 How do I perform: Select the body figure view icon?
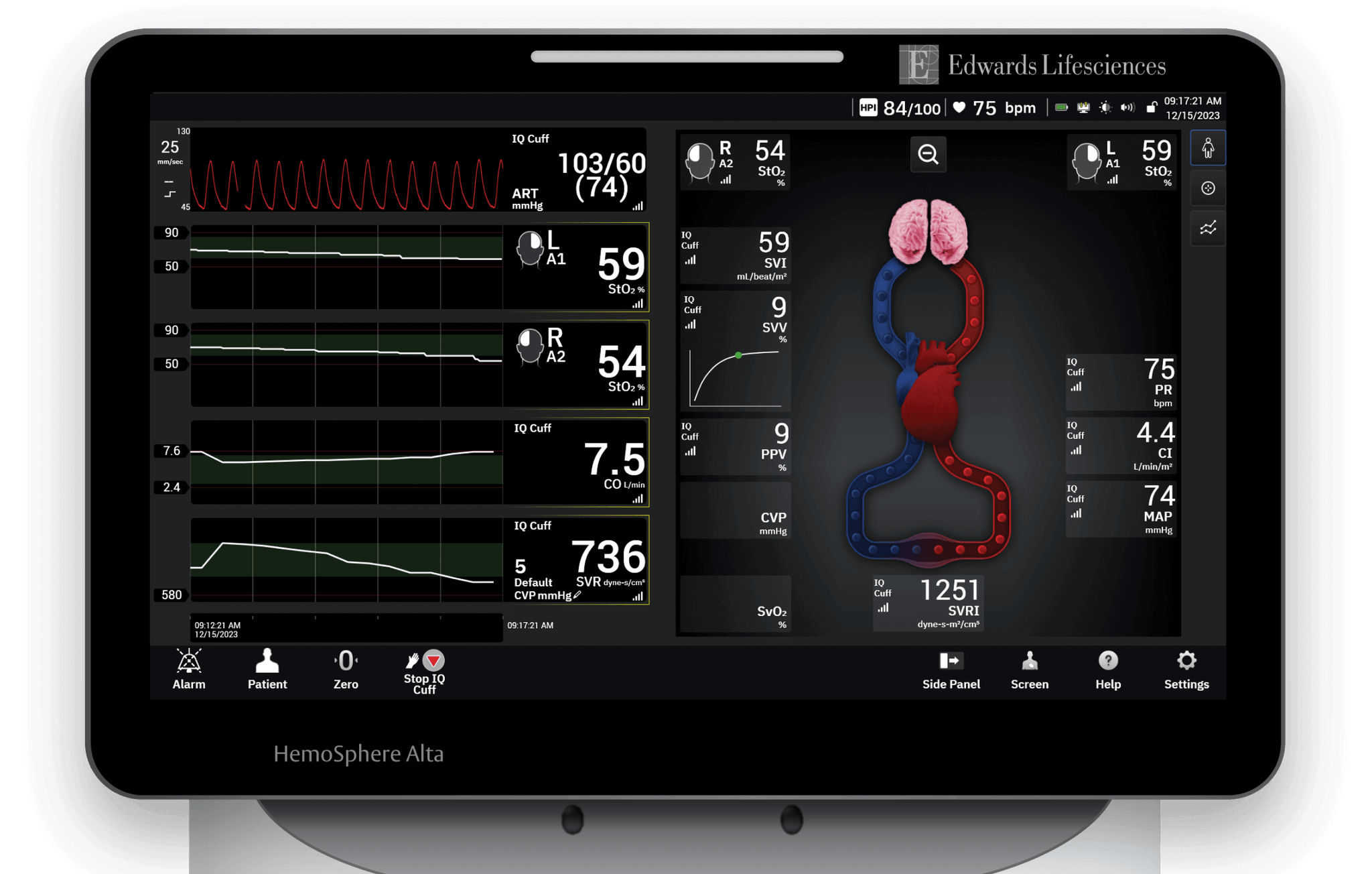[x=1208, y=148]
